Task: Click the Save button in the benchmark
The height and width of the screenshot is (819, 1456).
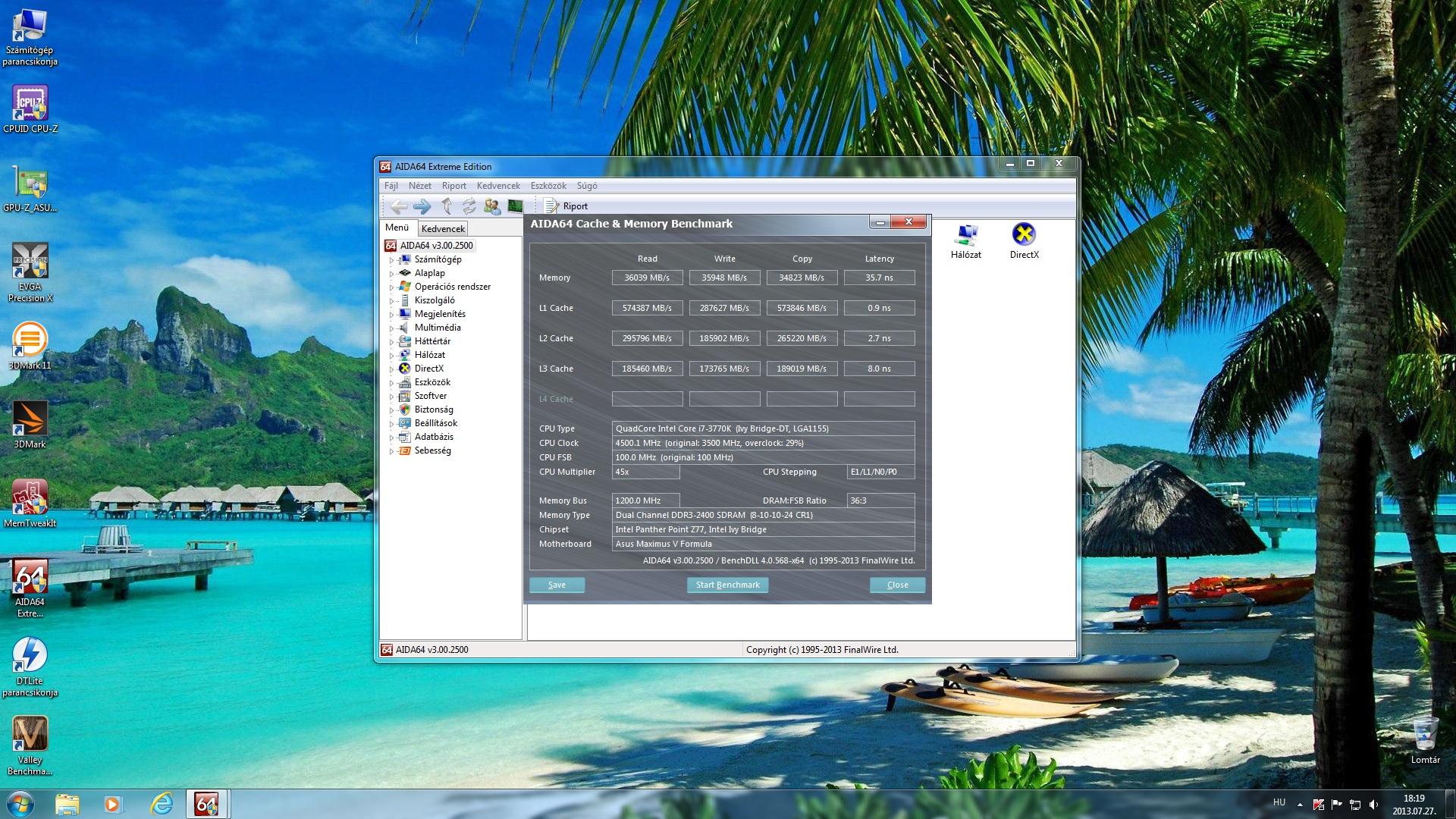Action: click(557, 585)
